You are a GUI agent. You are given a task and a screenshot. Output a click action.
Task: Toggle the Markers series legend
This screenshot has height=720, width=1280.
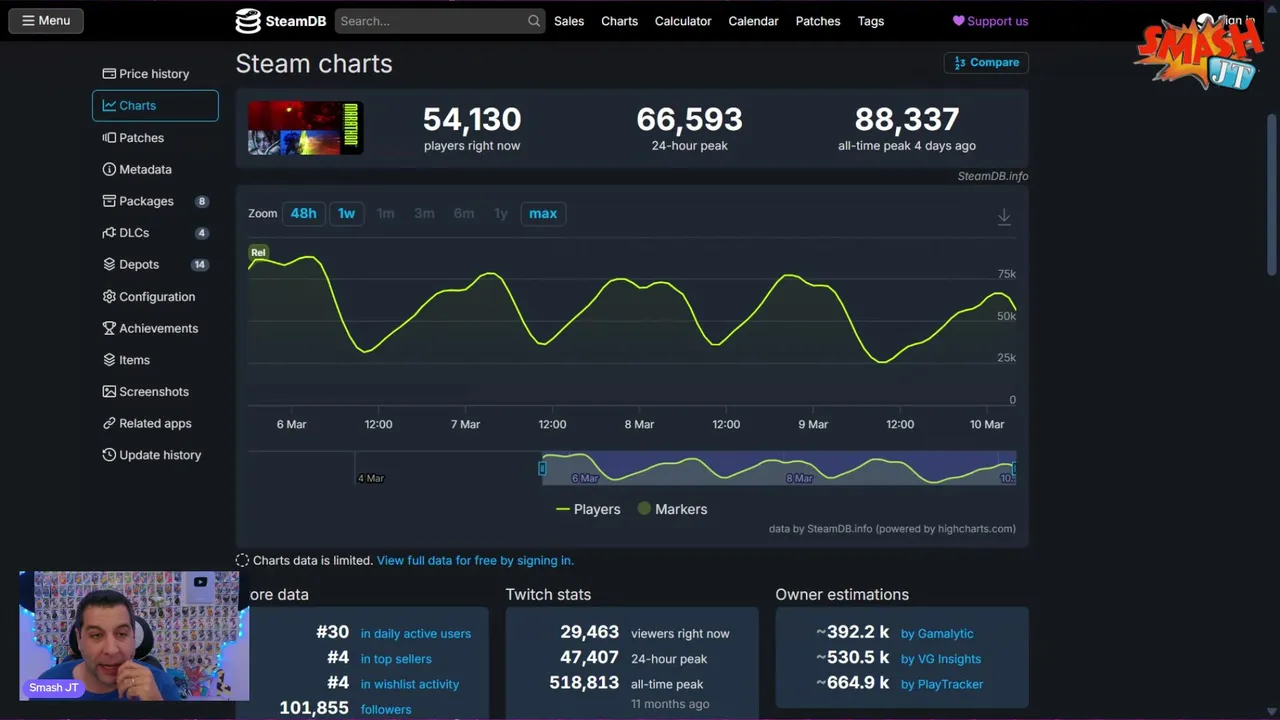(x=672, y=509)
